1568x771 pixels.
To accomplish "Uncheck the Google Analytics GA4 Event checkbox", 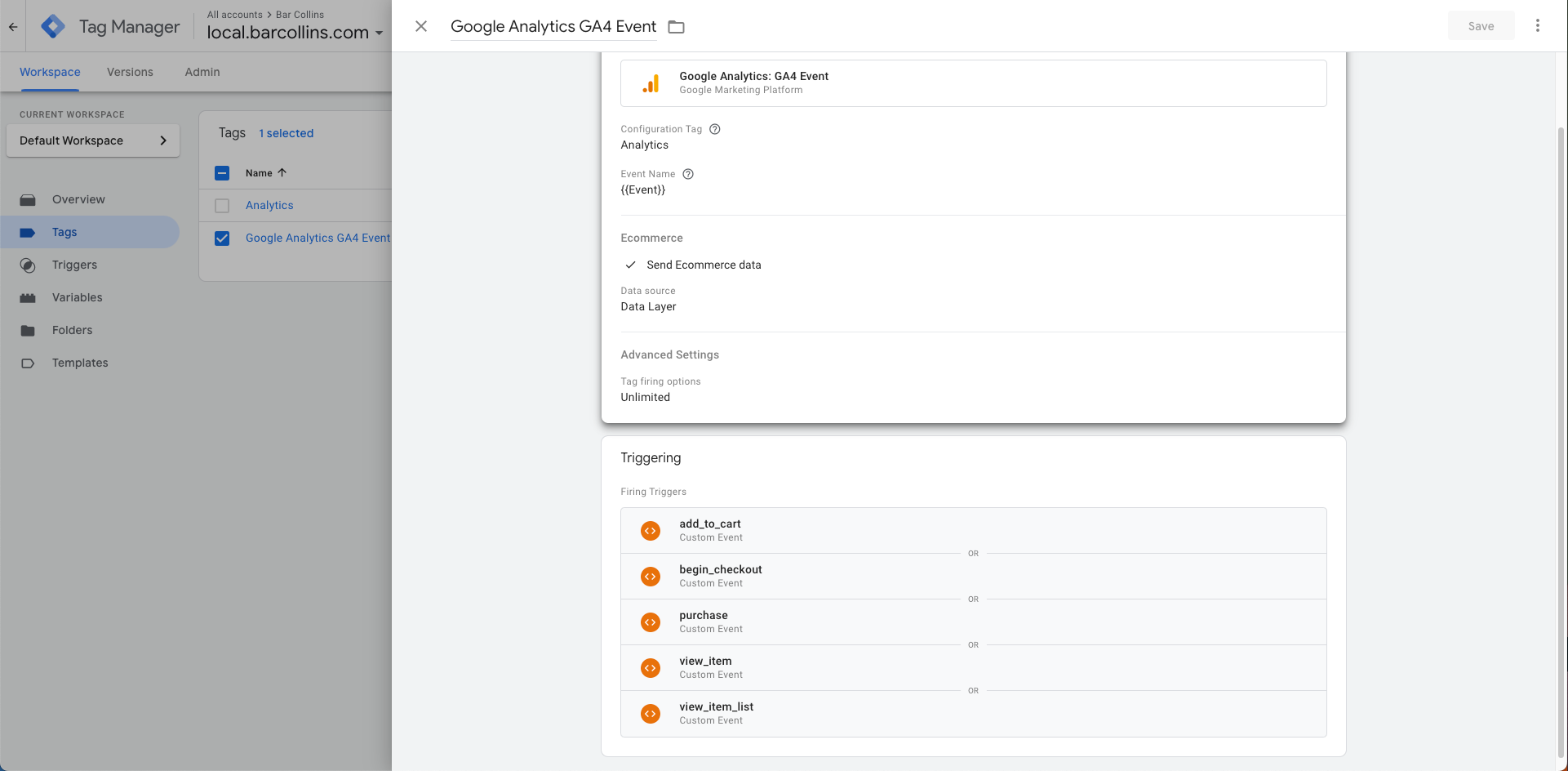I will [222, 238].
